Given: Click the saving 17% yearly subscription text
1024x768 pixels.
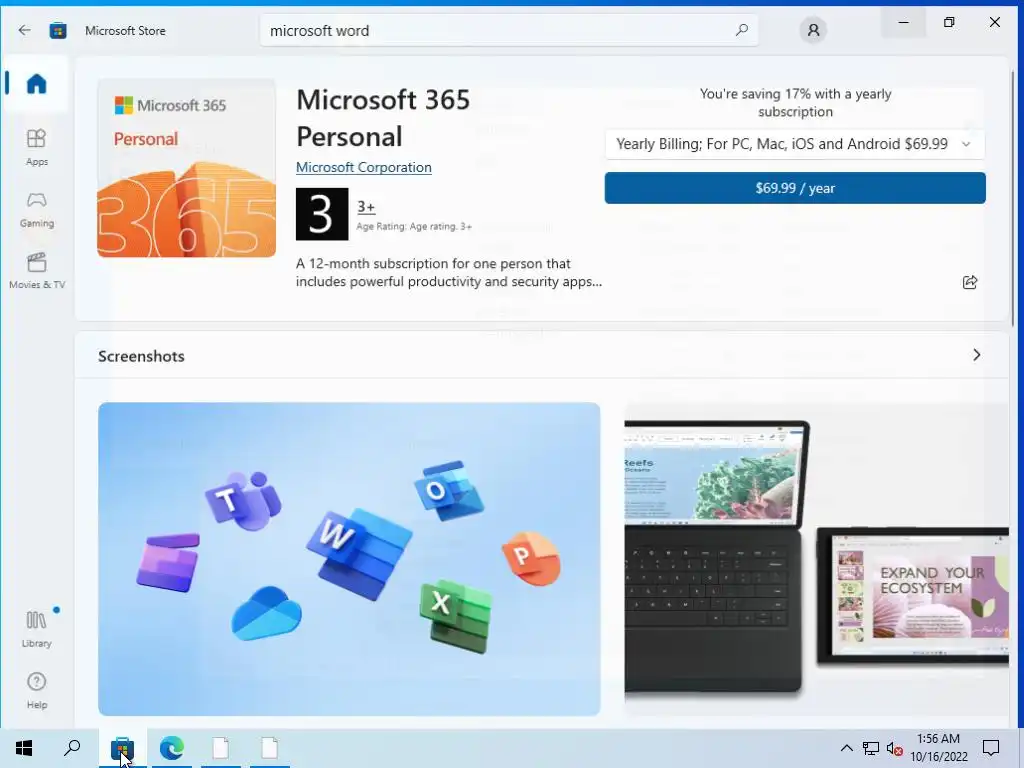Looking at the screenshot, I should tap(795, 103).
